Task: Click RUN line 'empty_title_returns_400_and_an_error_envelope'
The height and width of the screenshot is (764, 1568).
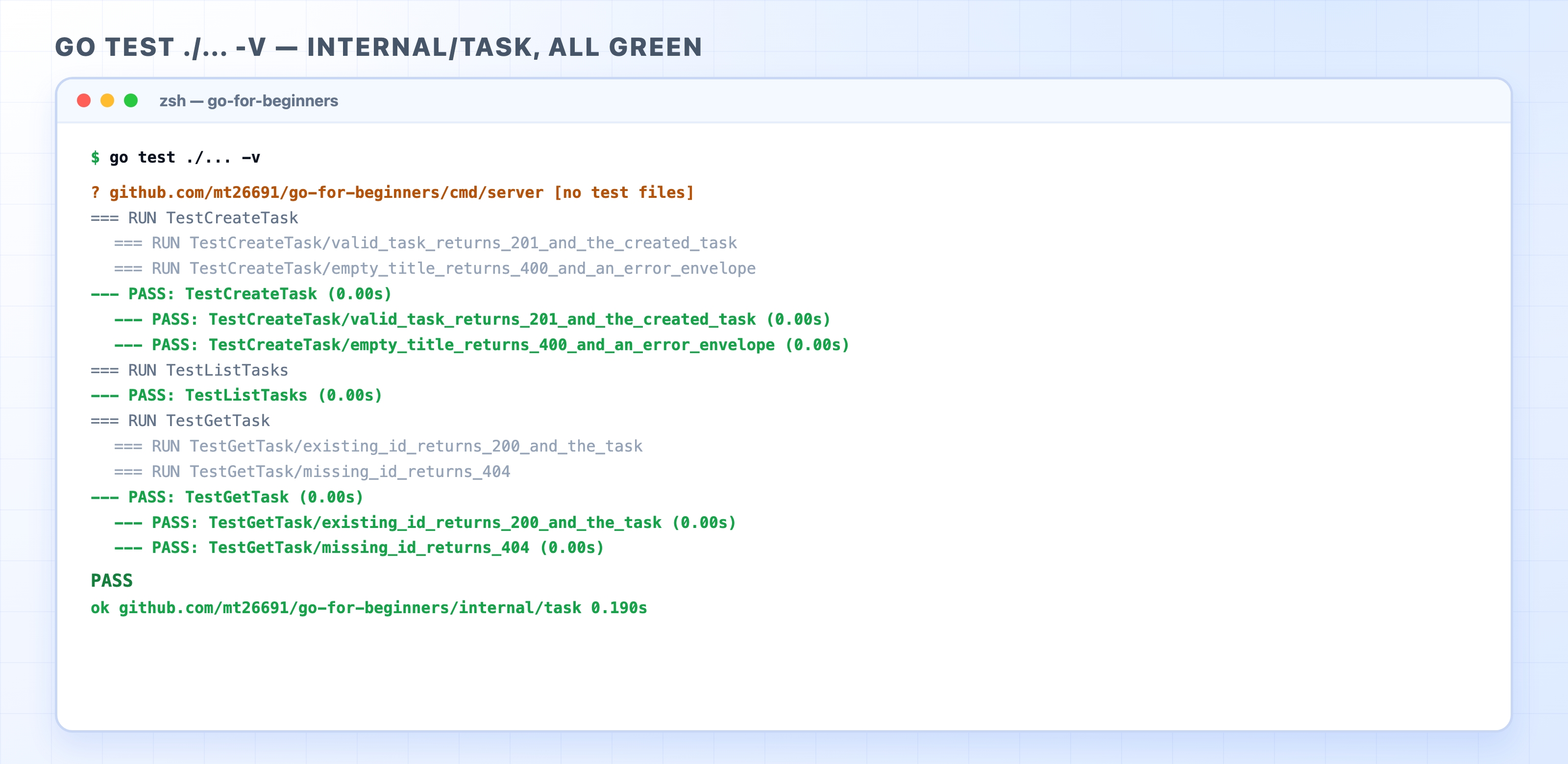Action: coord(435,269)
